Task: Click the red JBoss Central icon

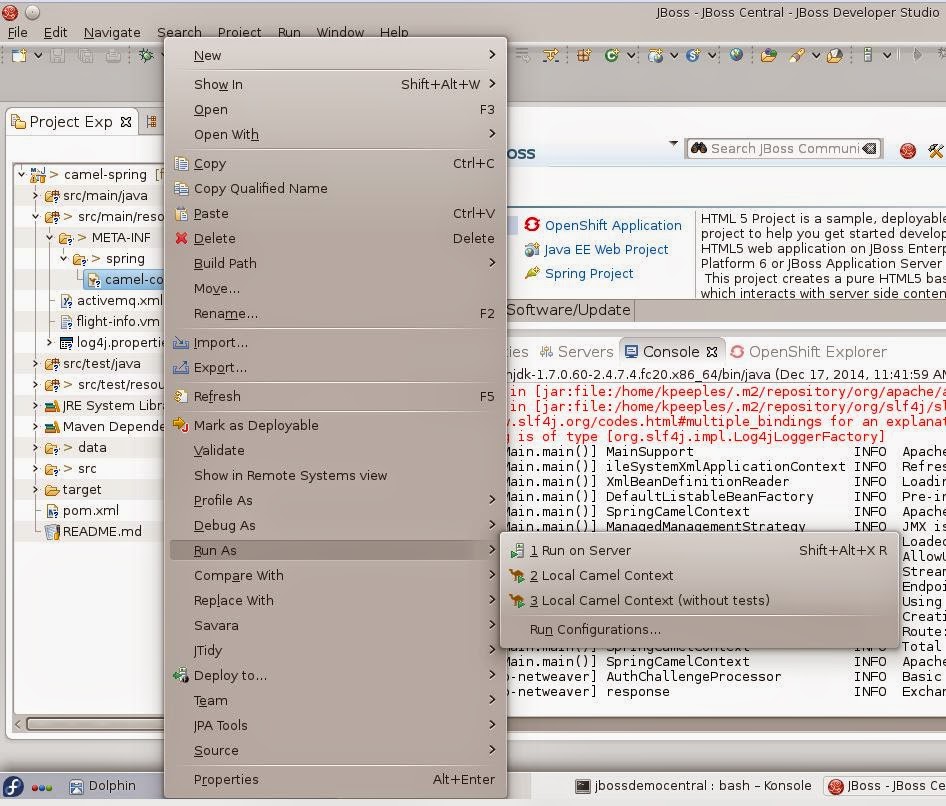Action: (x=907, y=150)
